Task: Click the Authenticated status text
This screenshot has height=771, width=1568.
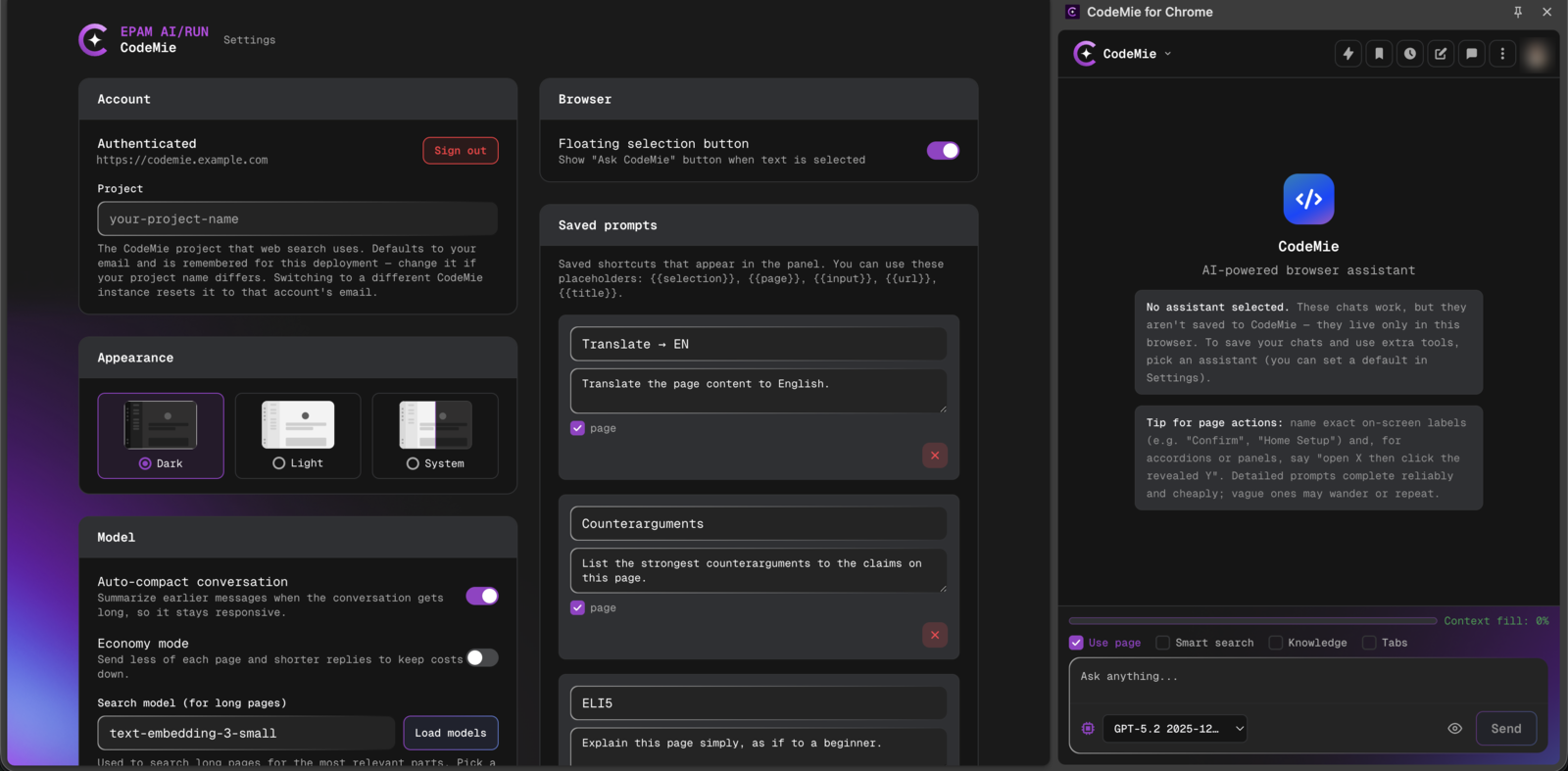Action: [x=147, y=143]
